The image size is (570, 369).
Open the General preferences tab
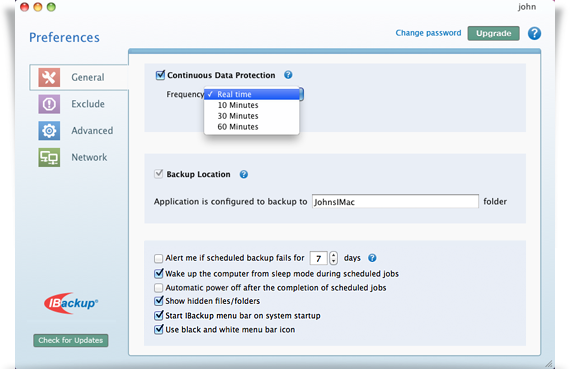[x=79, y=77]
